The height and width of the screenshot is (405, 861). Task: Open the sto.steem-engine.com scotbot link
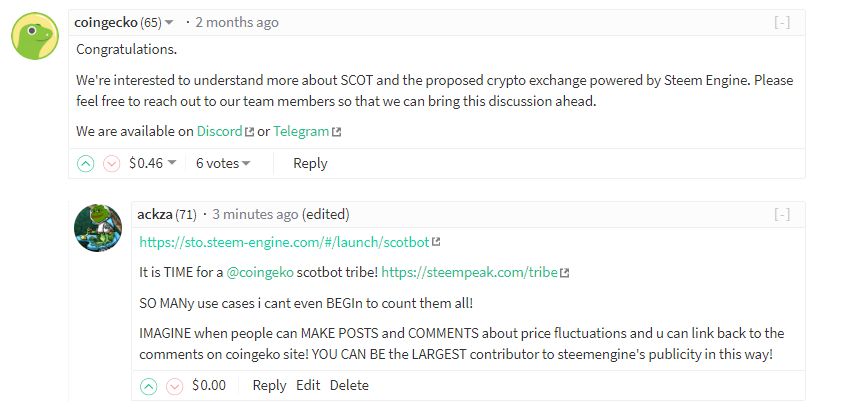pyautogui.click(x=284, y=241)
